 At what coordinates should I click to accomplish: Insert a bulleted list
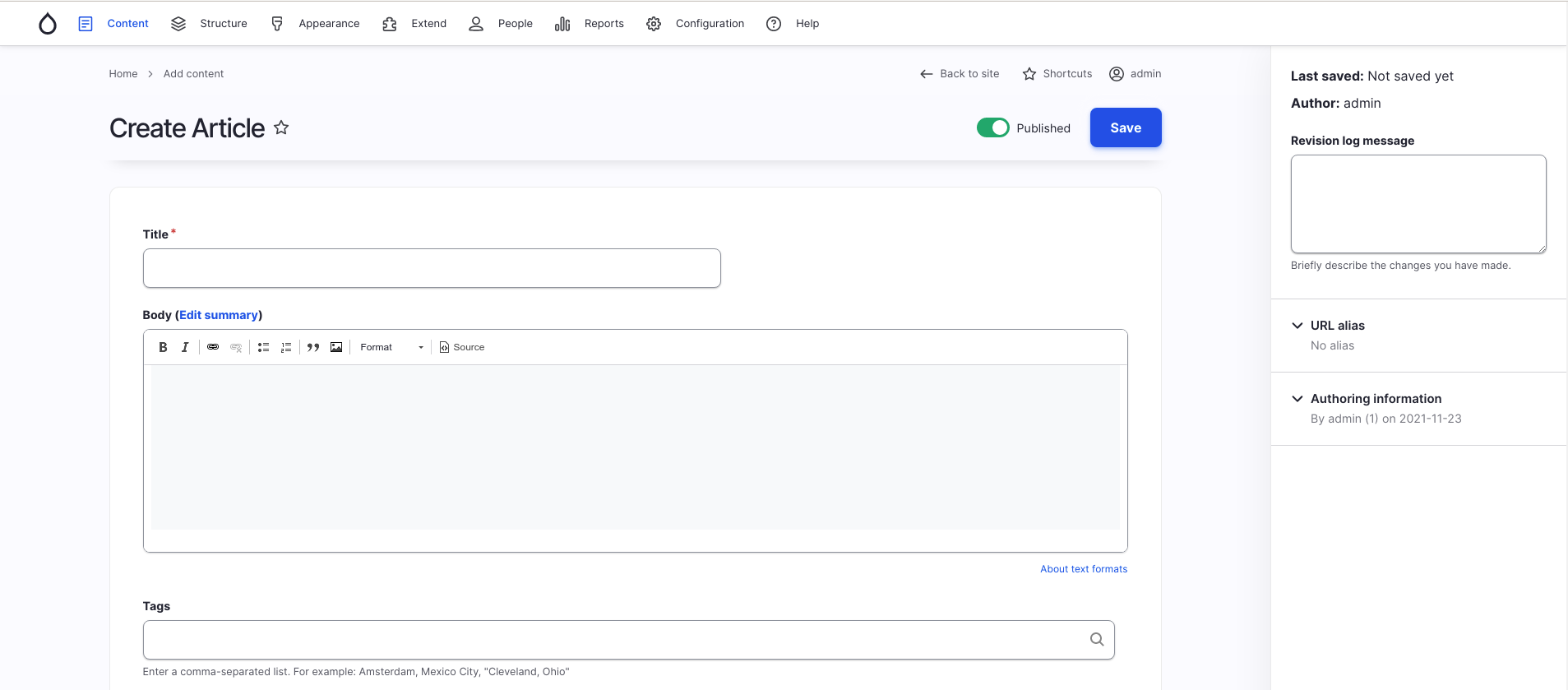(x=263, y=347)
